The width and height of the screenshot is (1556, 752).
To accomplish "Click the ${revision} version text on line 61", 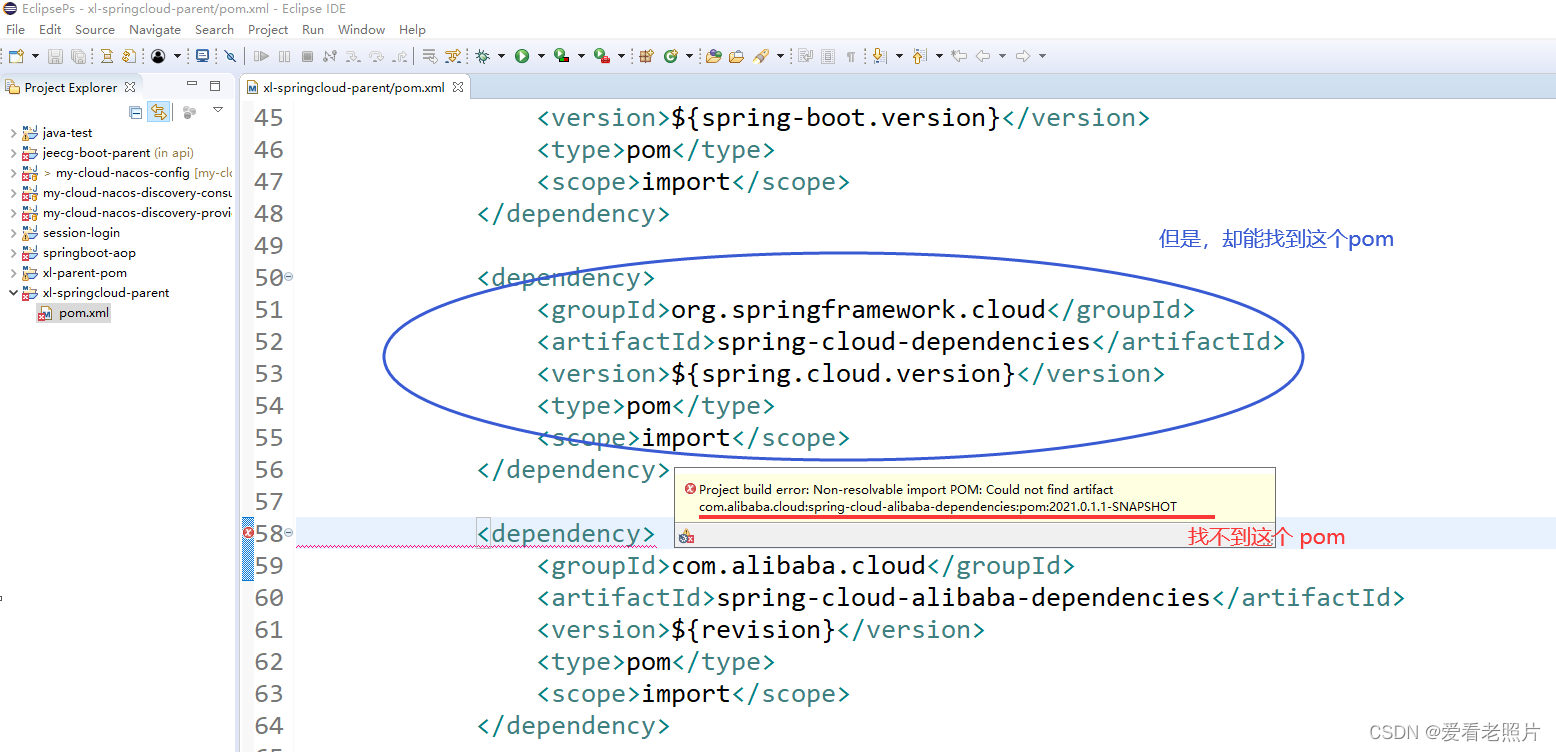I will (x=753, y=629).
